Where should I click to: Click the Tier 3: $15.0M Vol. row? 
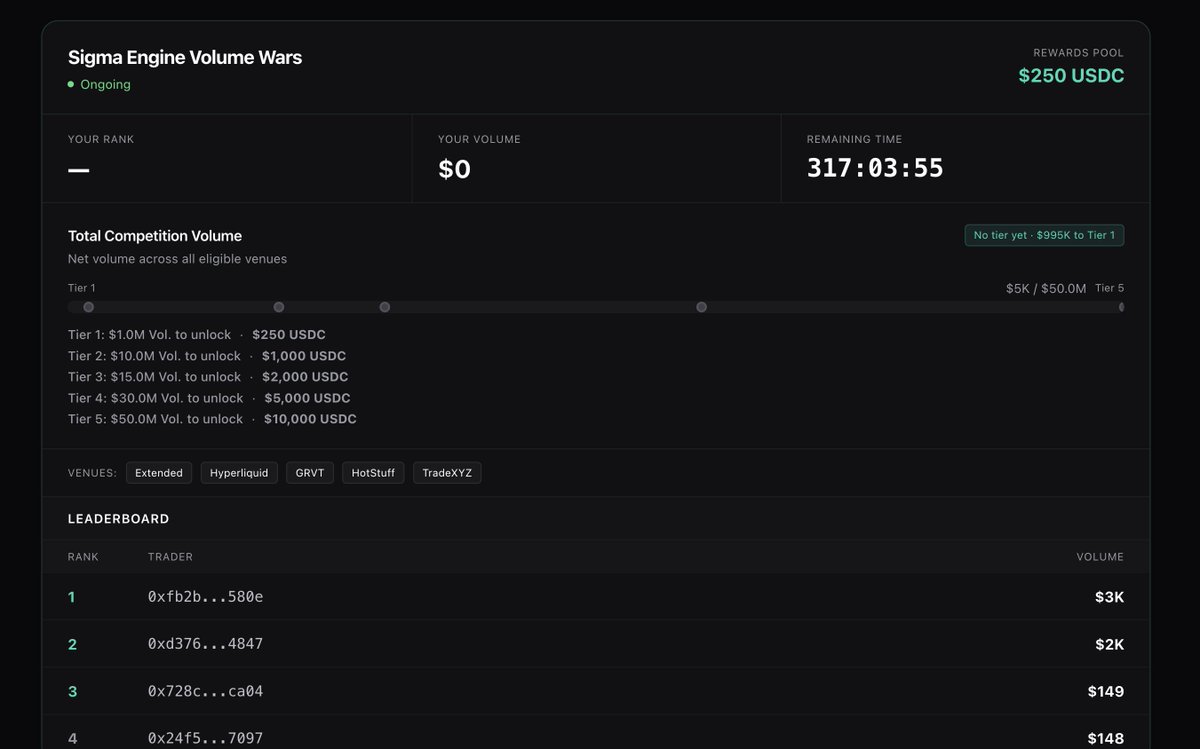coord(208,377)
